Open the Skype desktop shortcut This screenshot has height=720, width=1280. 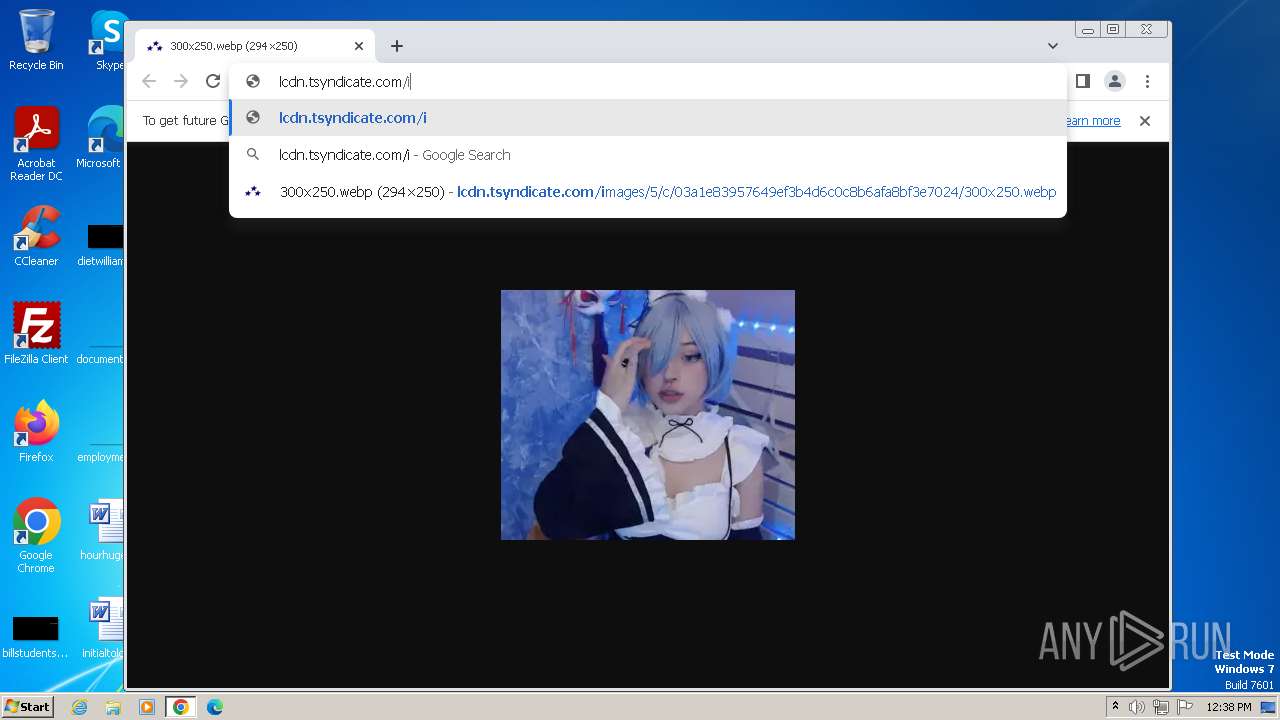pyautogui.click(x=108, y=40)
